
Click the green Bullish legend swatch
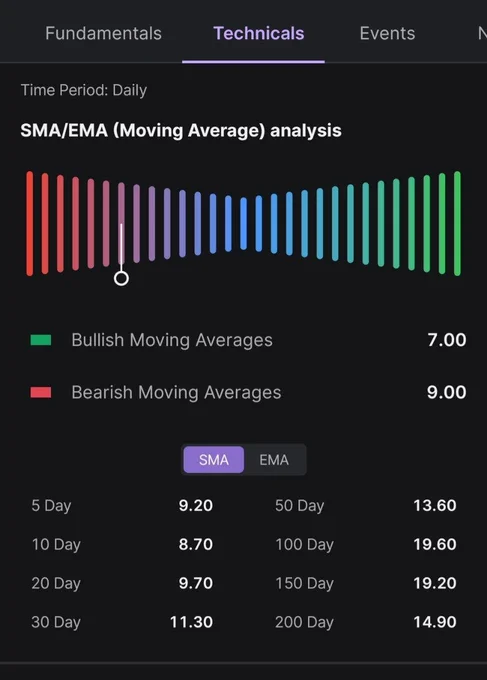41,340
